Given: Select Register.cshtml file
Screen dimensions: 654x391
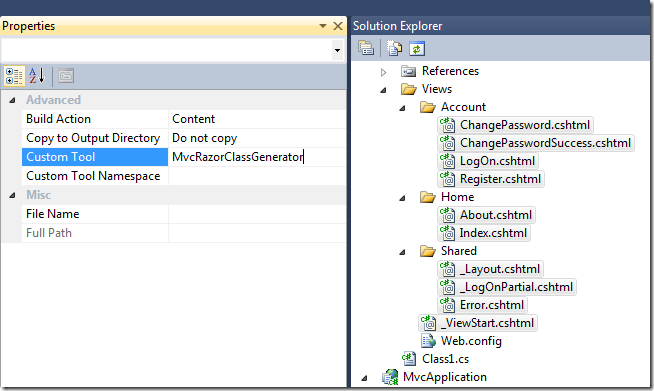Looking at the screenshot, I should click(500, 179).
